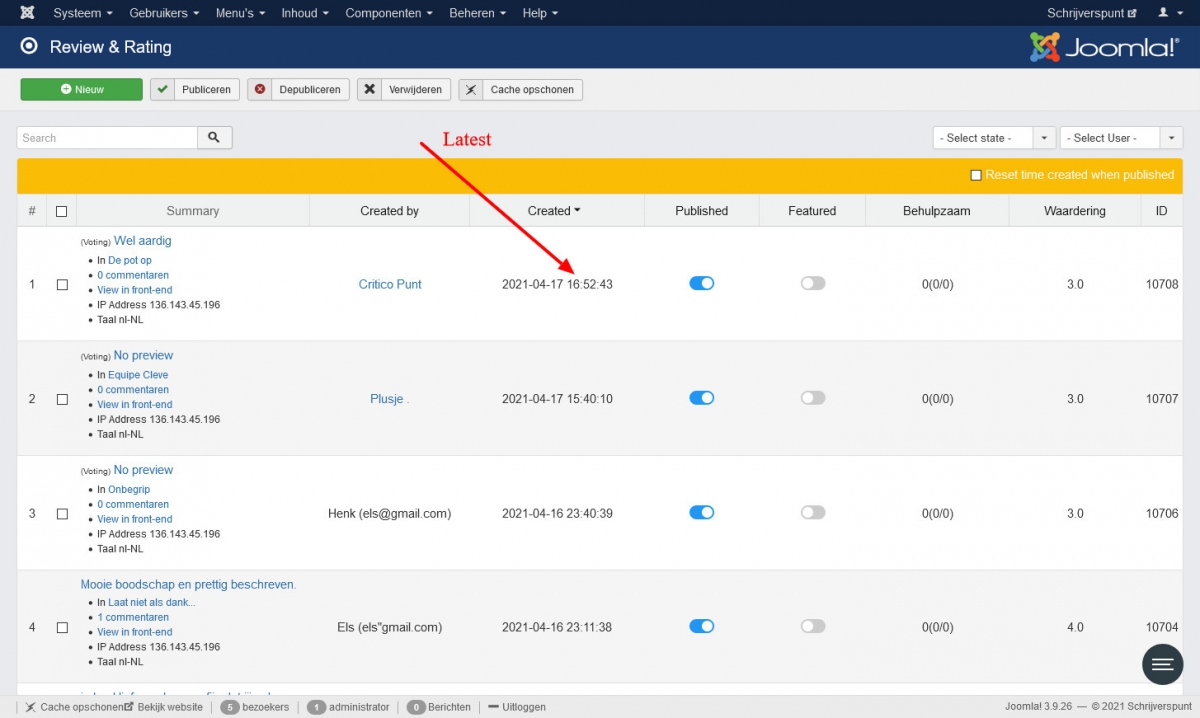This screenshot has height=718, width=1200.
Task: Sort by the Created column header
Action: [554, 211]
